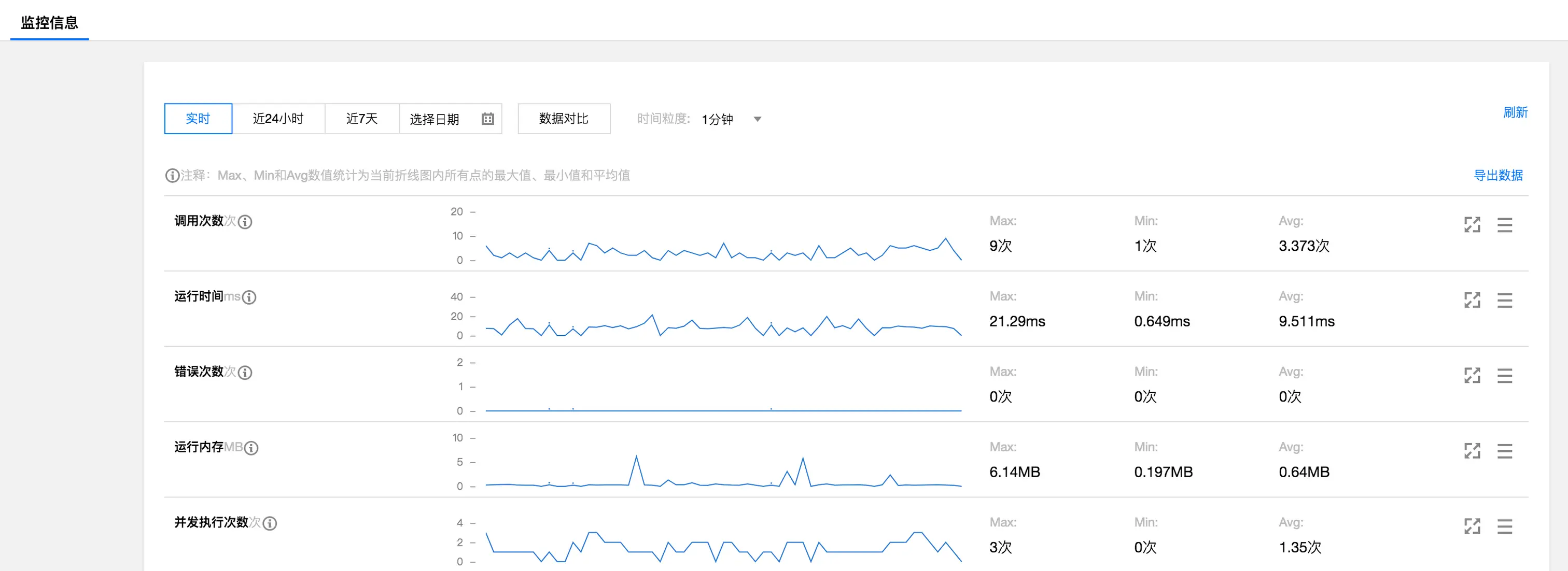
Task: Select the 近7天 time range option
Action: [361, 119]
